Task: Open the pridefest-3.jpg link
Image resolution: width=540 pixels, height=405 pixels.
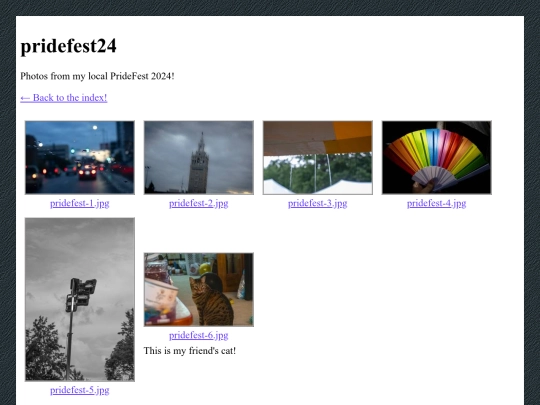Action: (x=318, y=203)
